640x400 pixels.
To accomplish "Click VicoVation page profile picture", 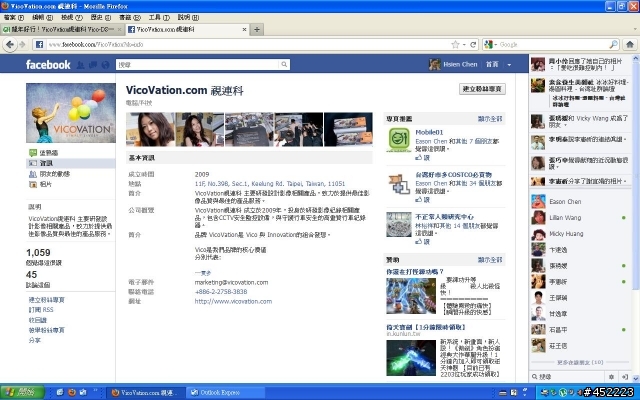I will 71,113.
